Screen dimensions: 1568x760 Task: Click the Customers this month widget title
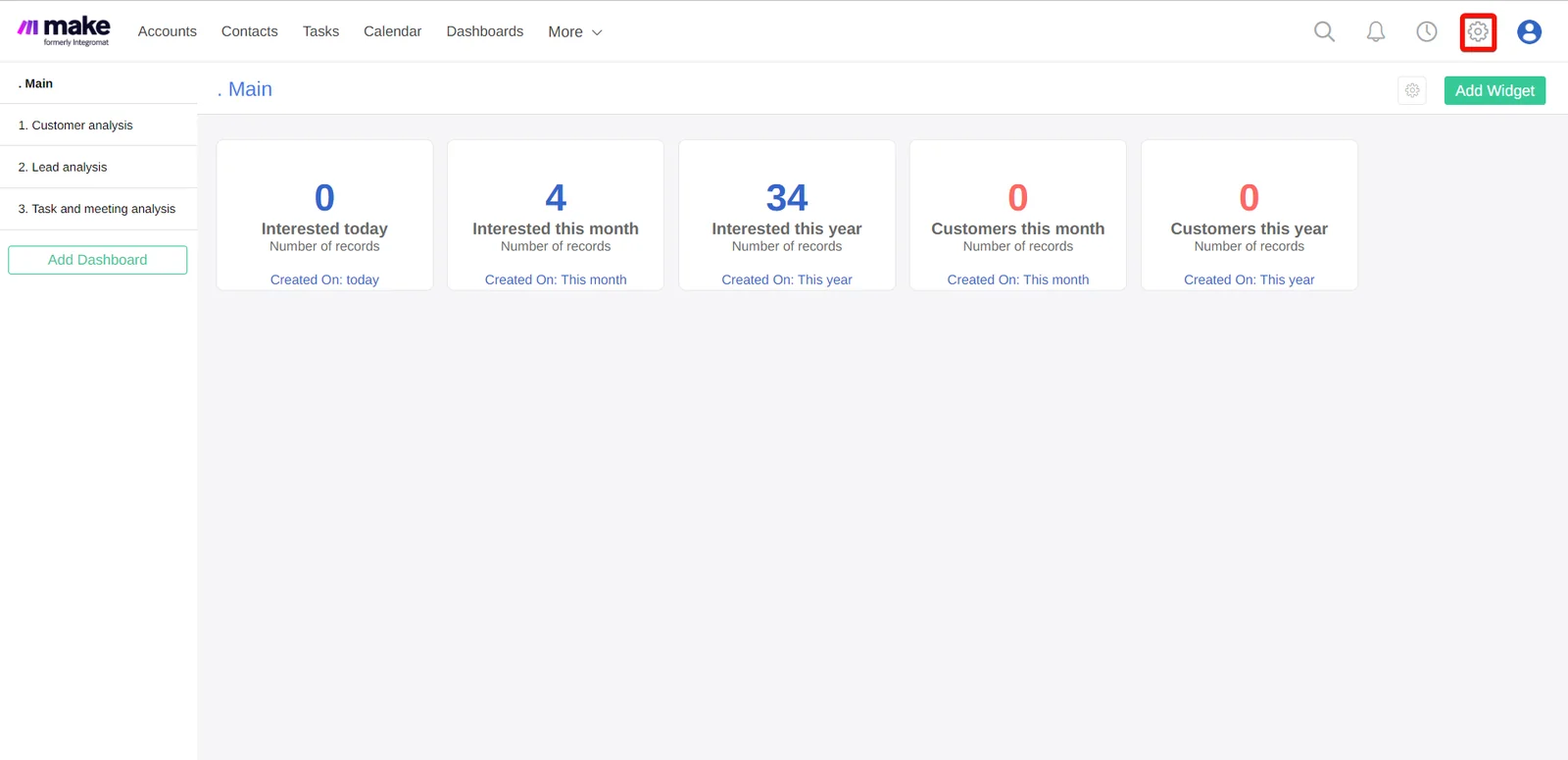click(1018, 228)
